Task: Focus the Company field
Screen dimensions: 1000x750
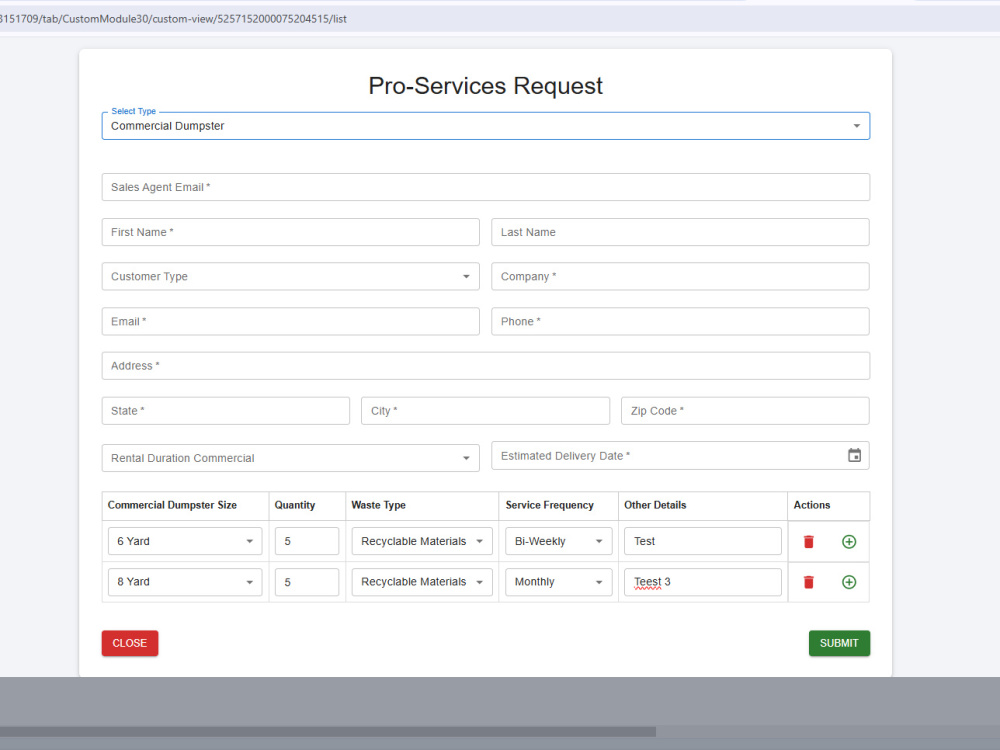Action: coord(680,276)
